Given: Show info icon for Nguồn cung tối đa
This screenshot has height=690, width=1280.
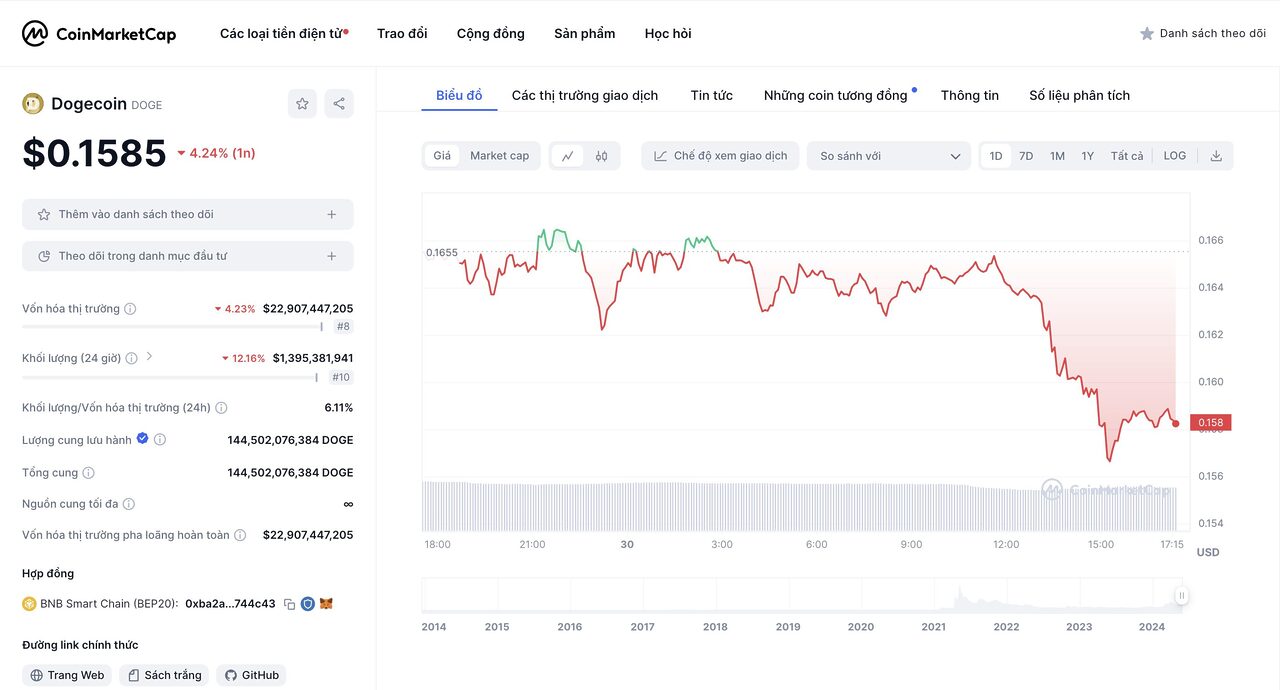Looking at the screenshot, I should 128,504.
